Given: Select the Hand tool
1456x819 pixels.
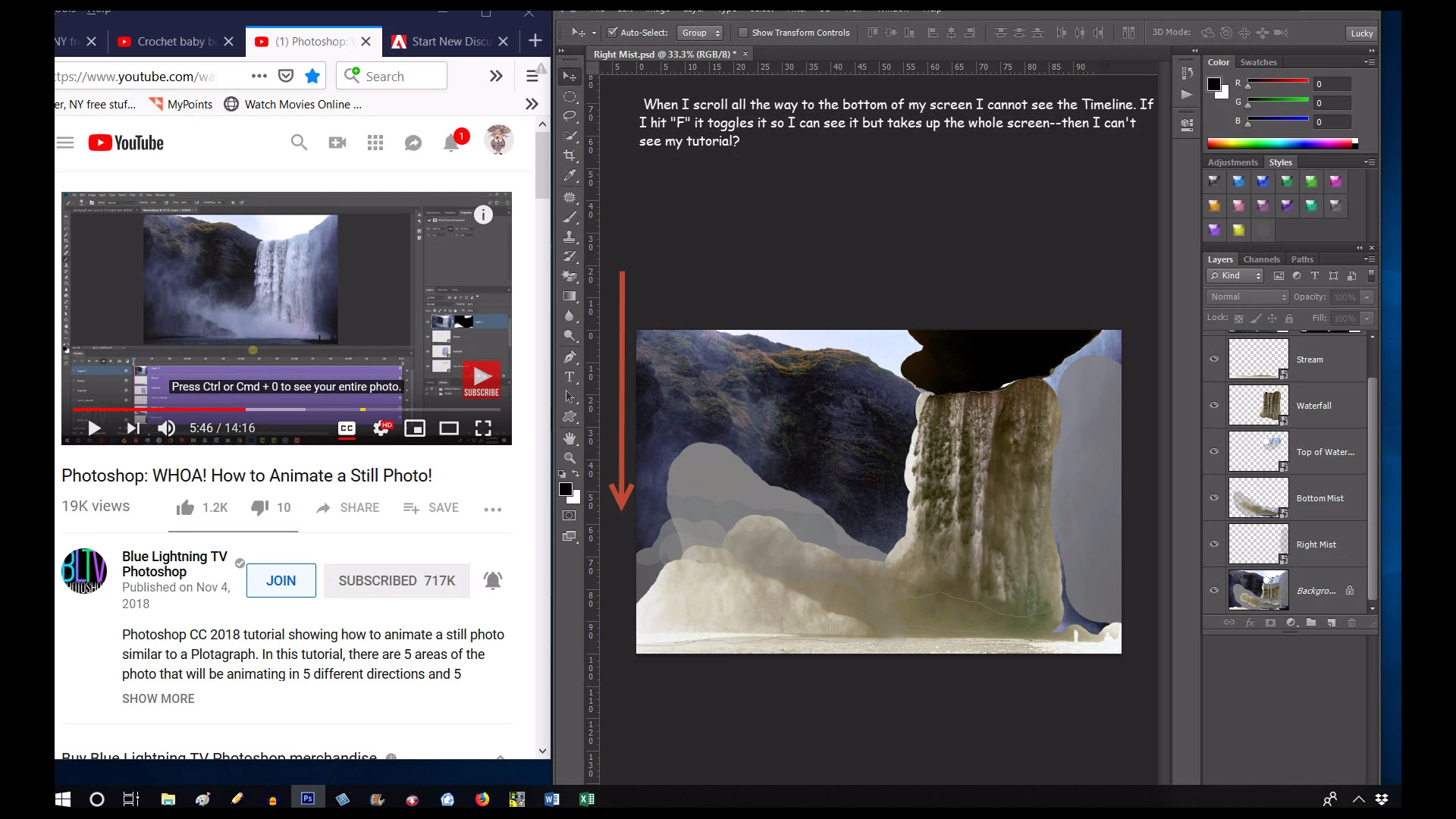Looking at the screenshot, I should pyautogui.click(x=570, y=438).
